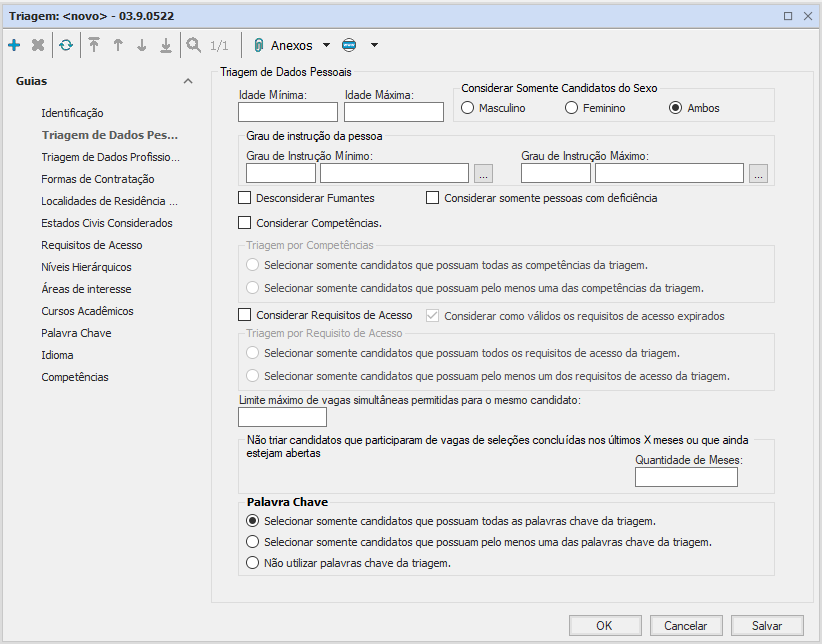The height and width of the screenshot is (644, 822).
Task: Collapse the Guias panel chevron
Action: coord(188,81)
